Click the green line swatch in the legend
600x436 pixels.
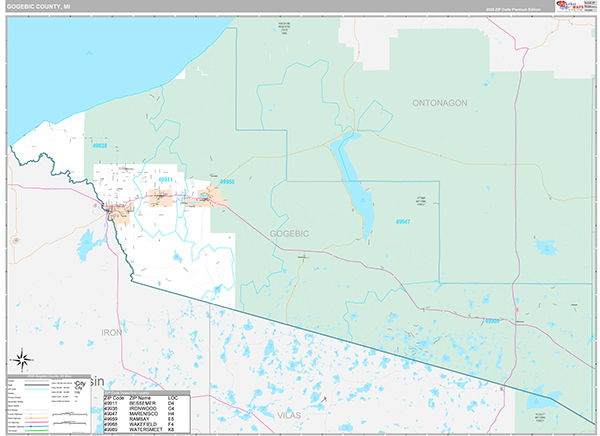(x=37, y=431)
